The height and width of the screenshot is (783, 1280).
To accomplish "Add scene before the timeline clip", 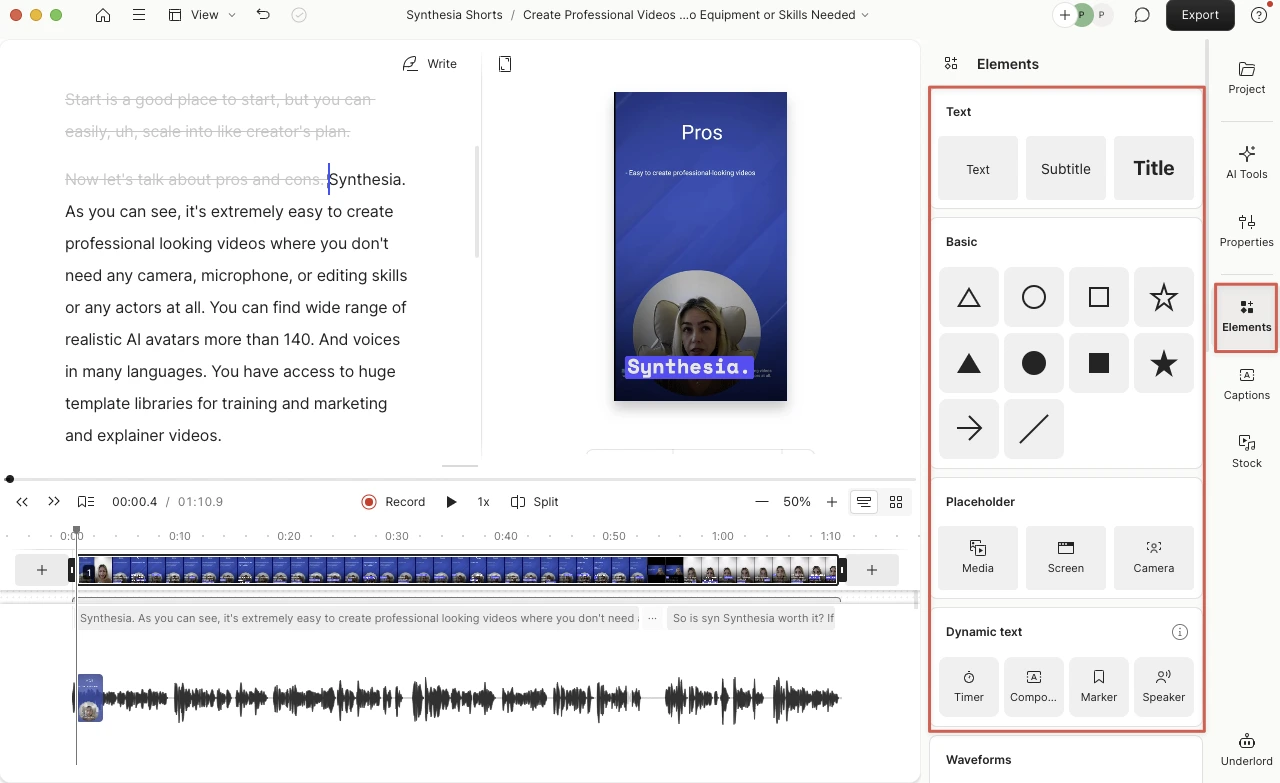I will 41,570.
